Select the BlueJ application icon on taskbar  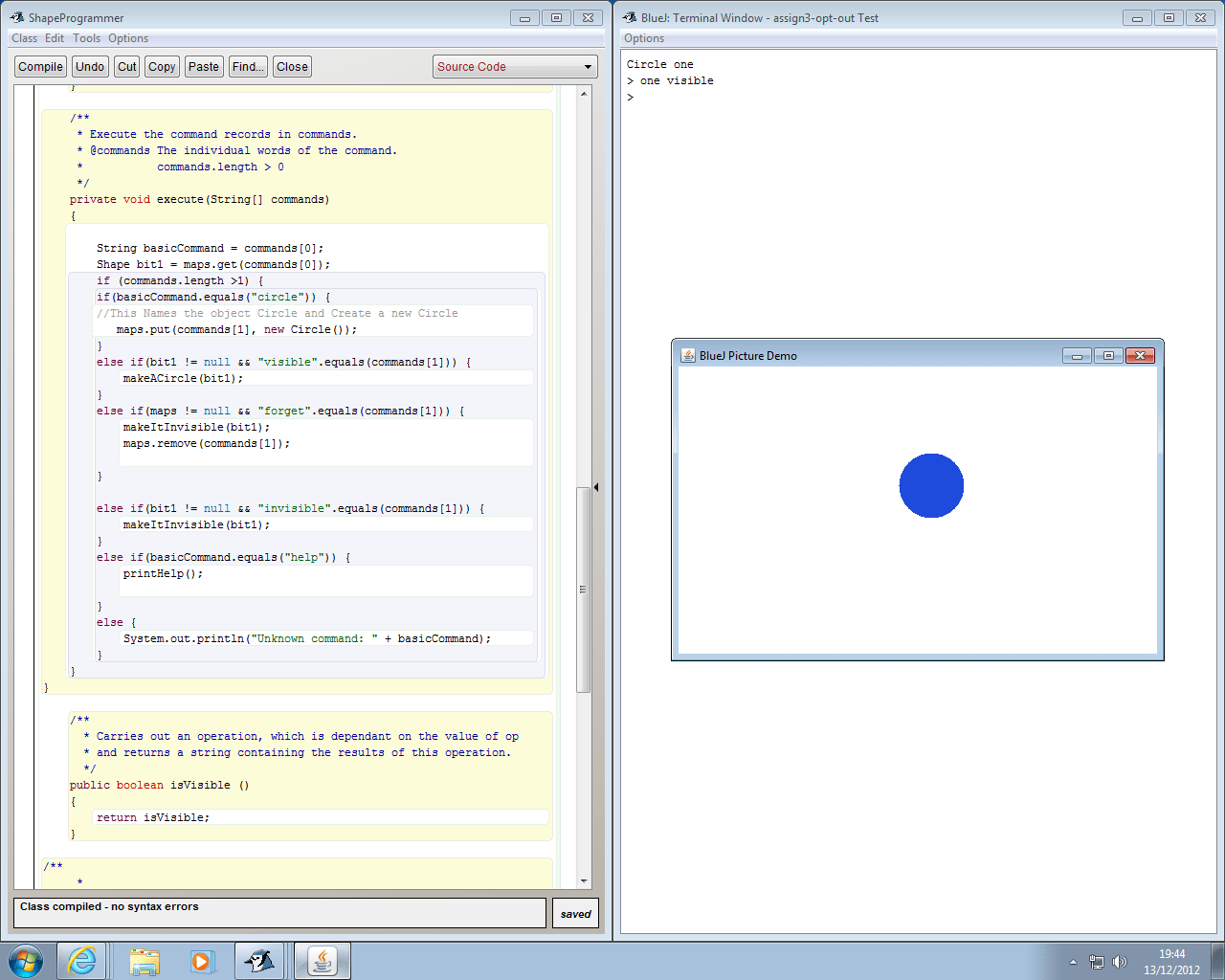point(261,961)
